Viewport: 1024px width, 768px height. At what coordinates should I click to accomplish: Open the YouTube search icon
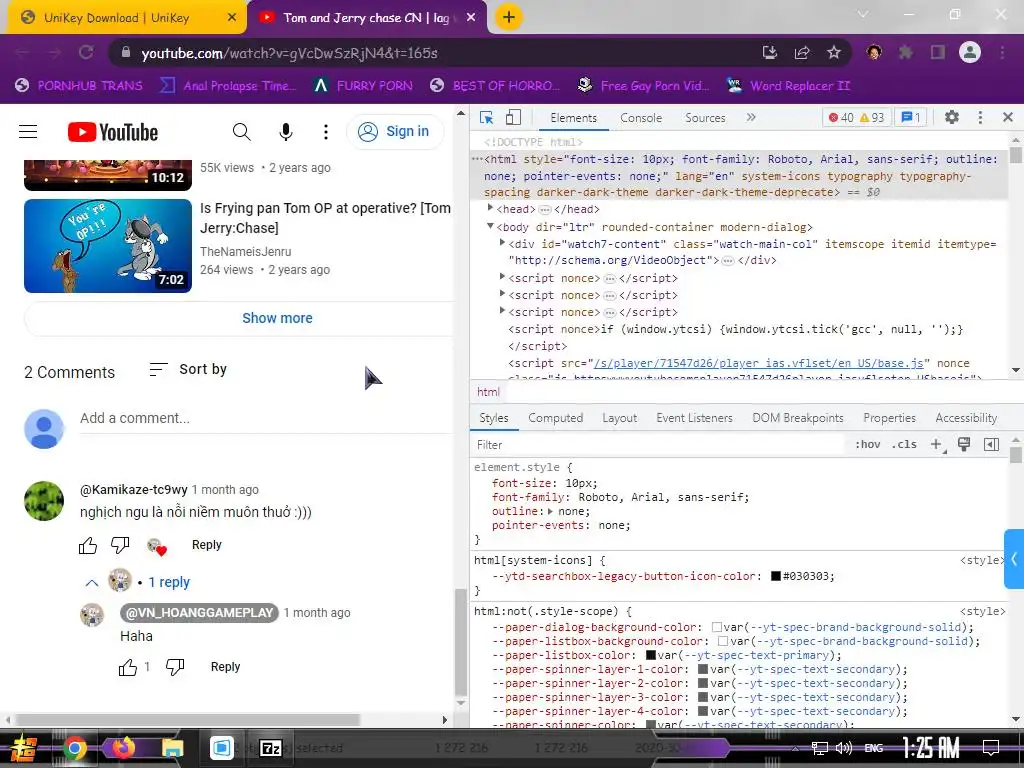coord(242,132)
